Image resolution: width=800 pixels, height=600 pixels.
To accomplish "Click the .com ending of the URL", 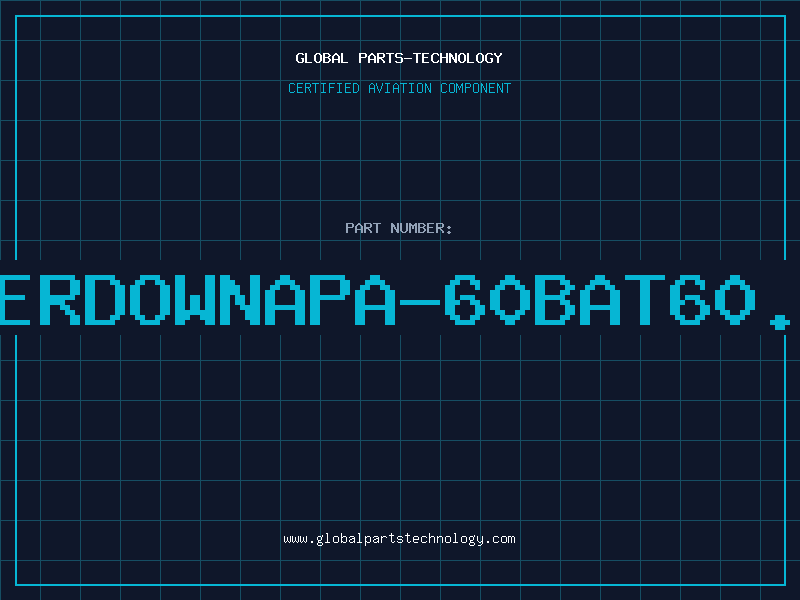I will click(x=501, y=539).
